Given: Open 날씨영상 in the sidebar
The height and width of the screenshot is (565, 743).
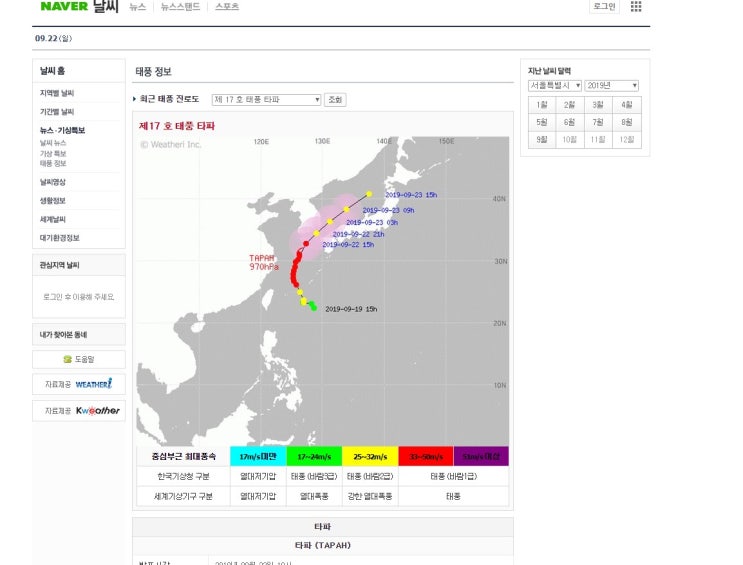Looking at the screenshot, I should click(53, 182).
